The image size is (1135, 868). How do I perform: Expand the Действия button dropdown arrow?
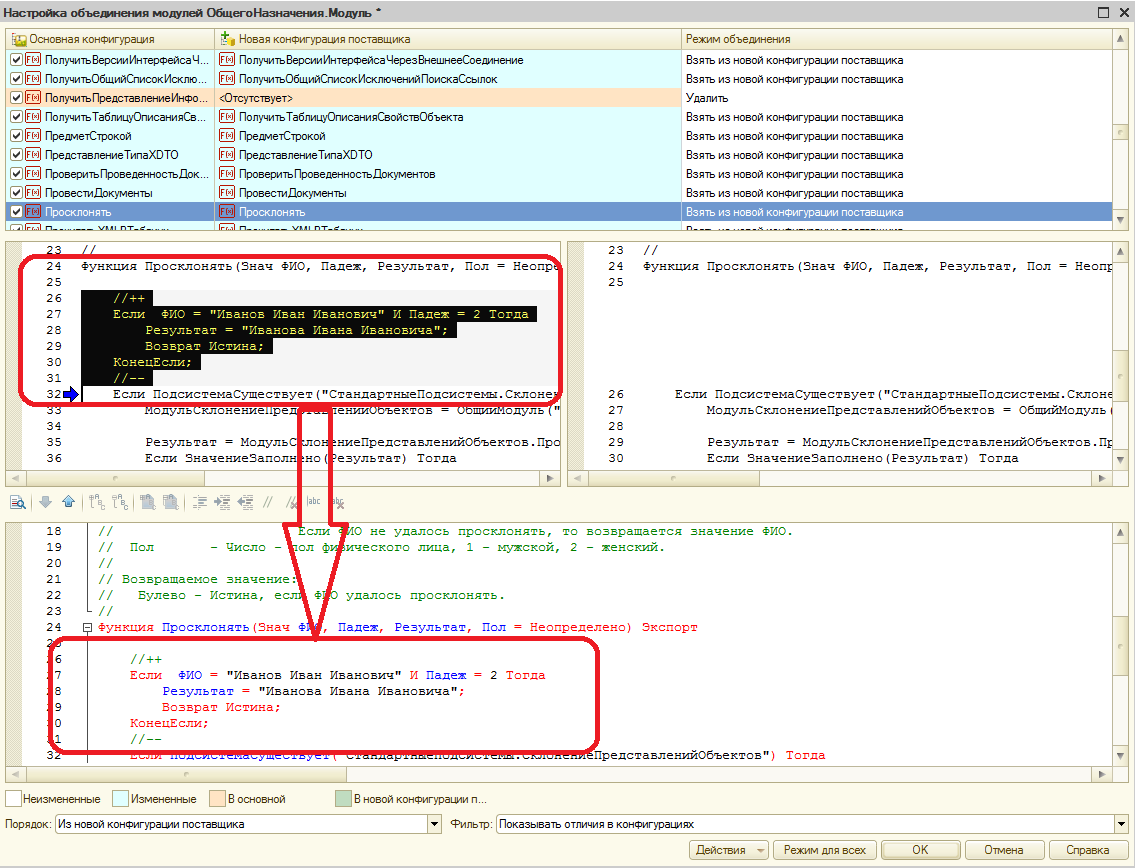(760, 851)
